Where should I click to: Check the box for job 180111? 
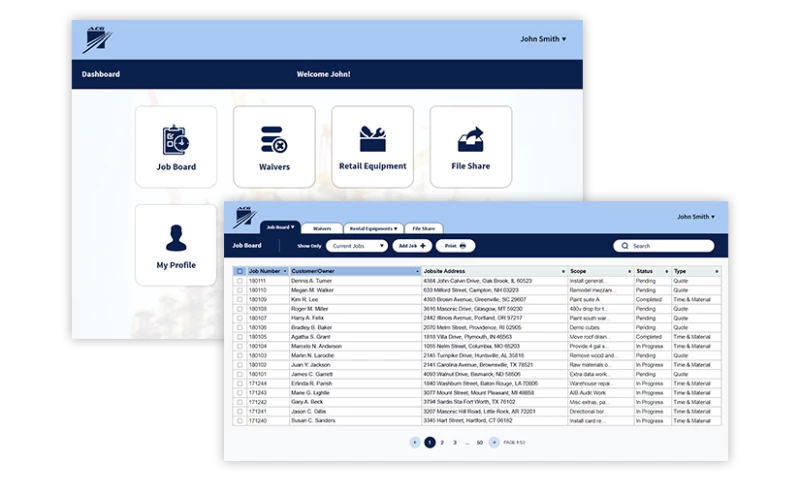pyautogui.click(x=240, y=281)
